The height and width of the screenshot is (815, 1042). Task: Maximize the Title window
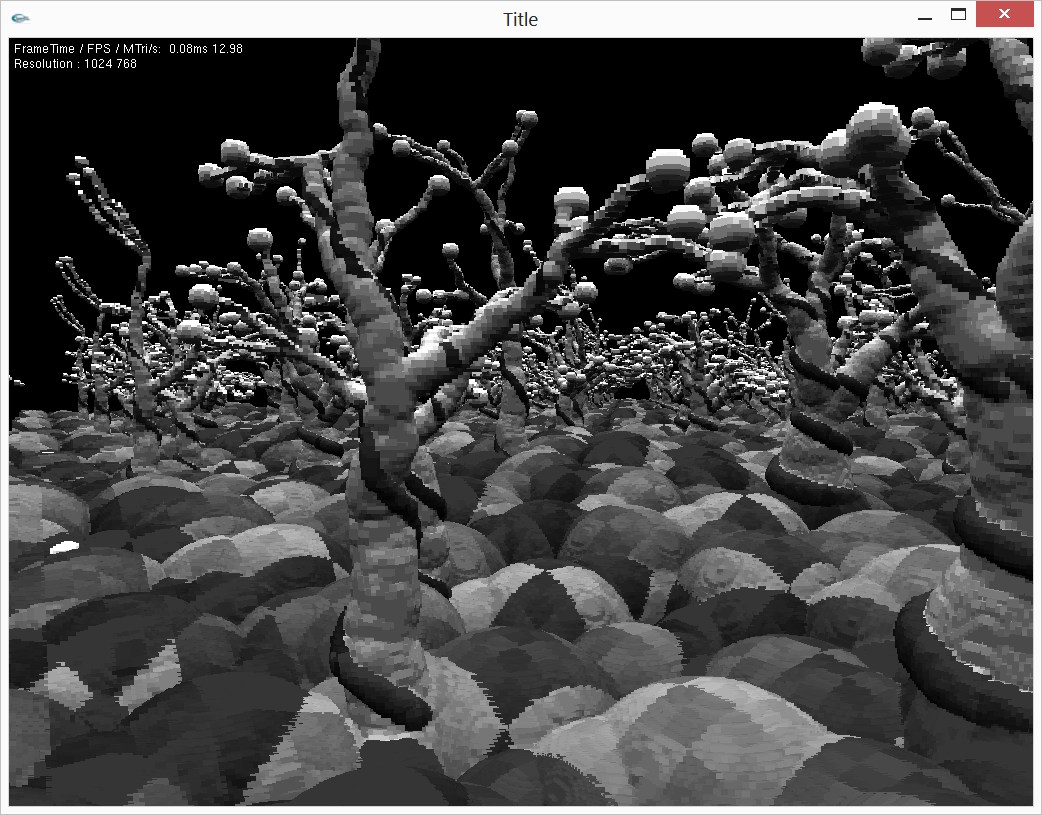(958, 15)
